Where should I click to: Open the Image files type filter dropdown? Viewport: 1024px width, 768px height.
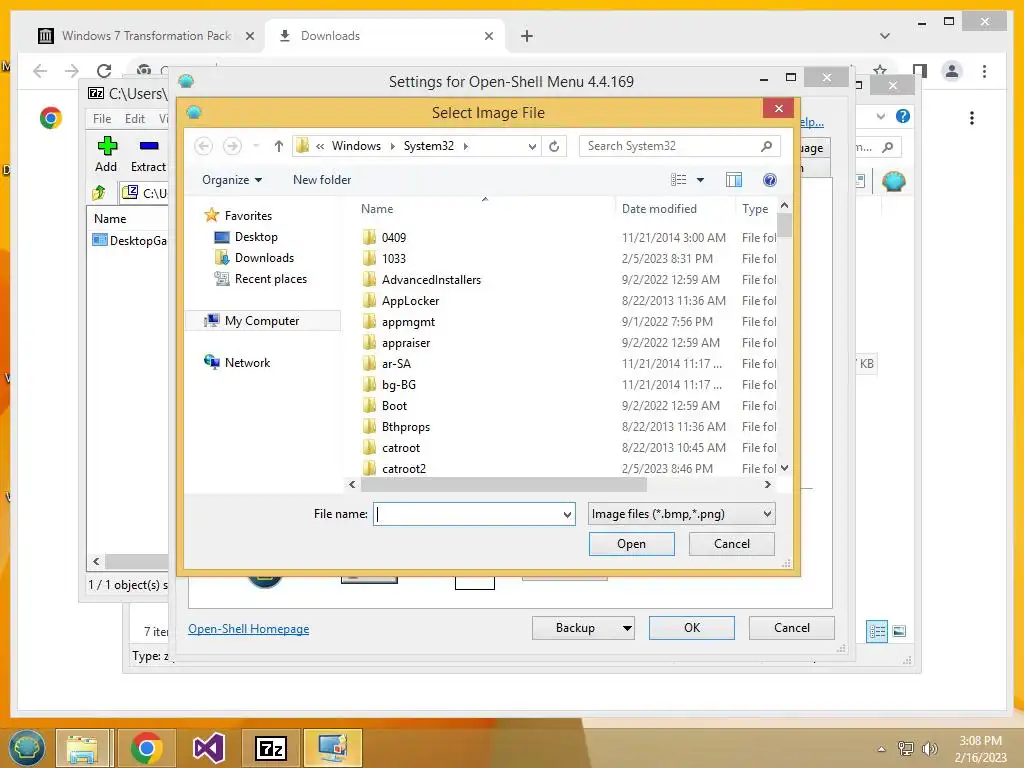click(x=767, y=514)
